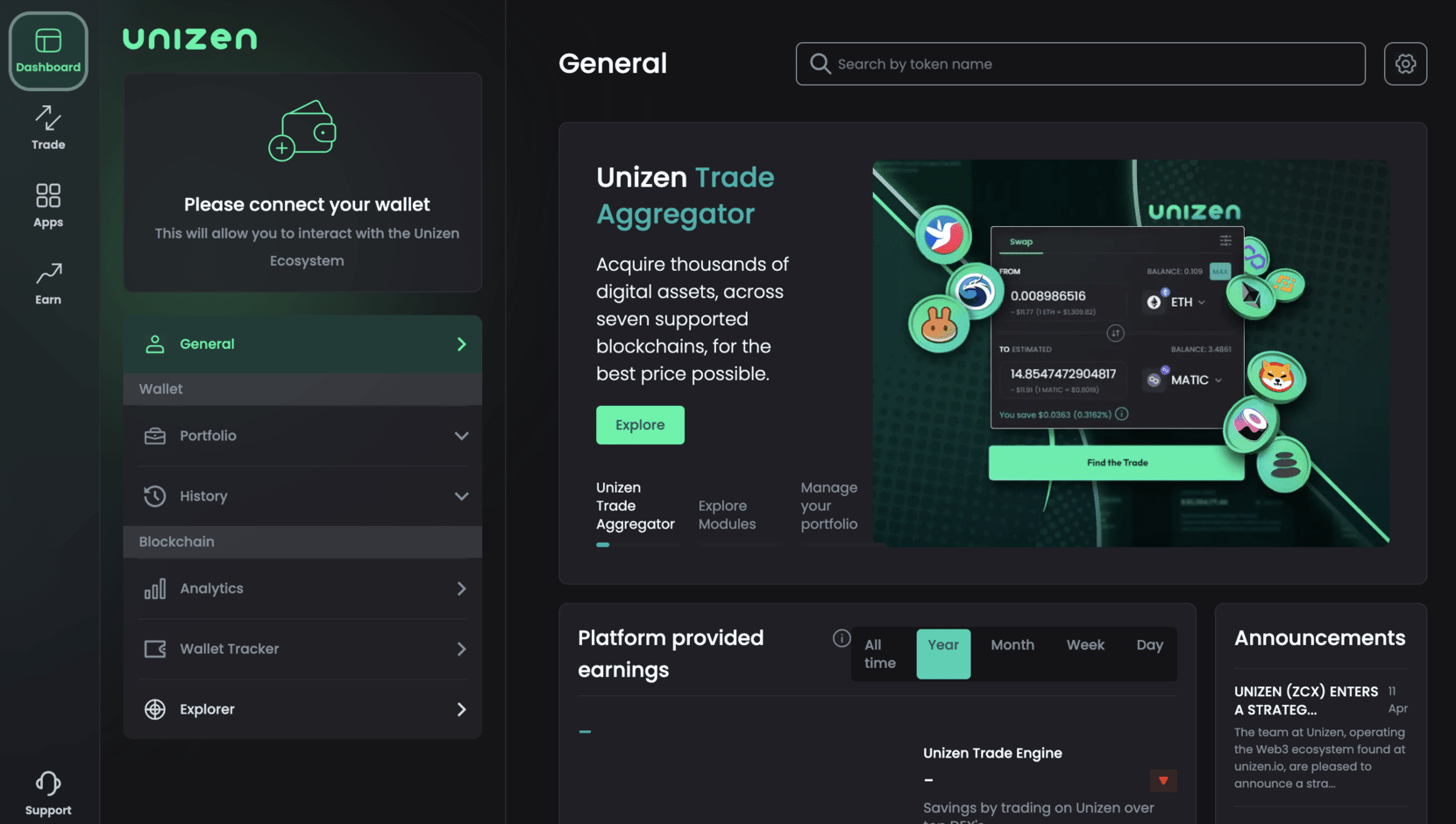Viewport: 1456px width, 824px height.
Task: Click the Wallet Tracker menu label
Action: [230, 649]
